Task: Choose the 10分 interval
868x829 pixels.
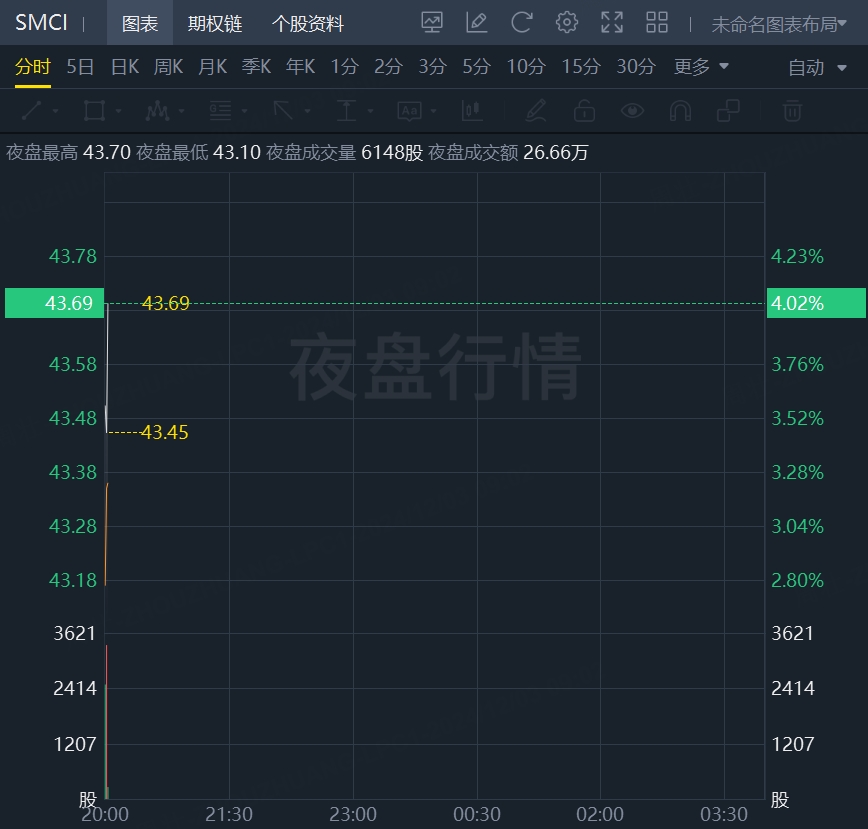Action: (526, 66)
